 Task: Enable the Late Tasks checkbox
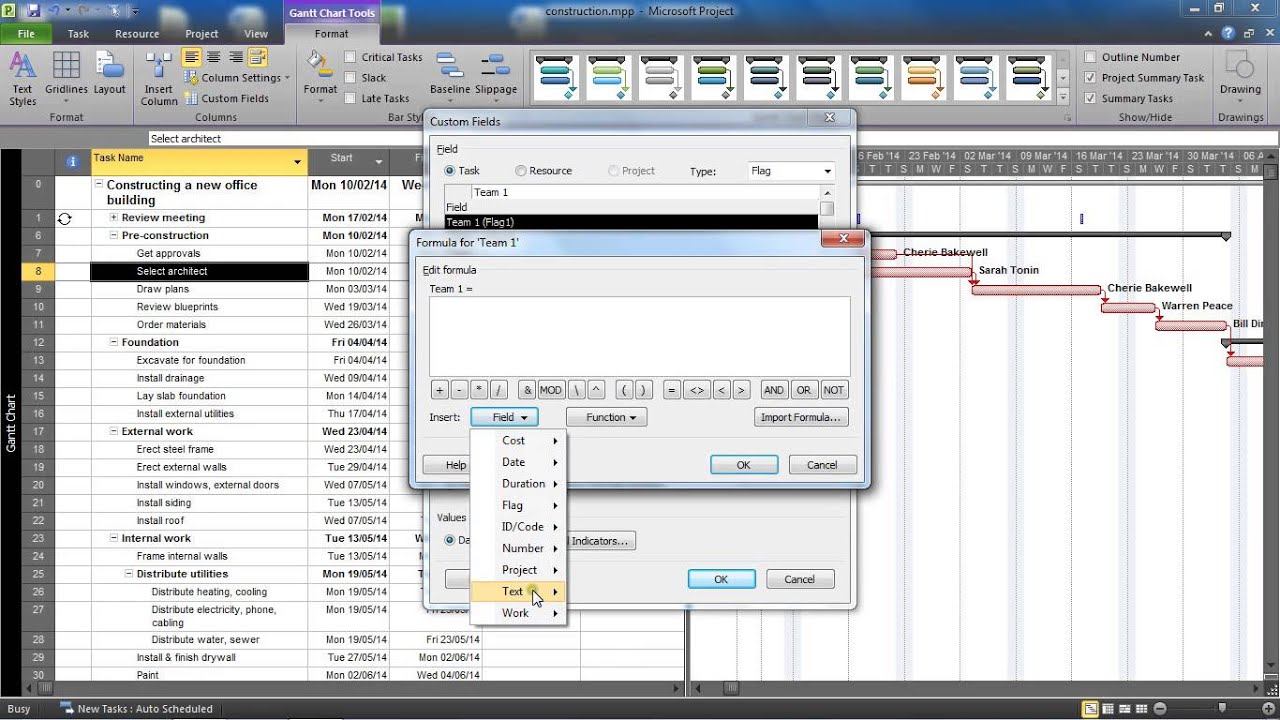pyautogui.click(x=350, y=98)
